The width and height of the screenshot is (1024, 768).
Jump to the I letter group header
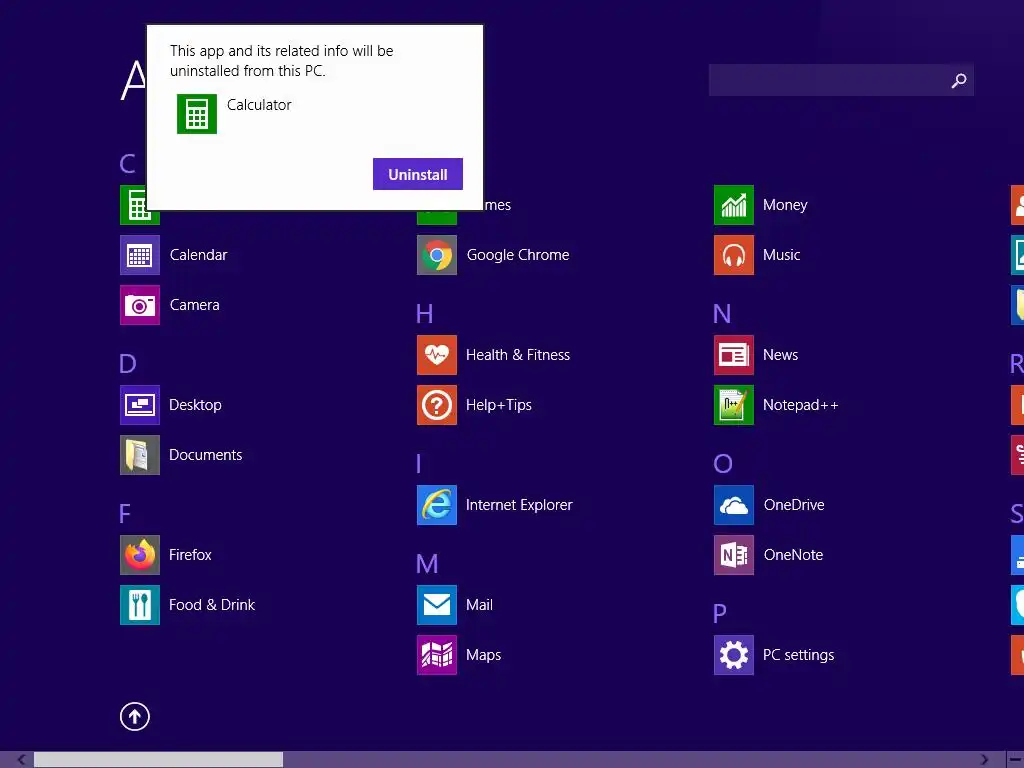pos(419,464)
